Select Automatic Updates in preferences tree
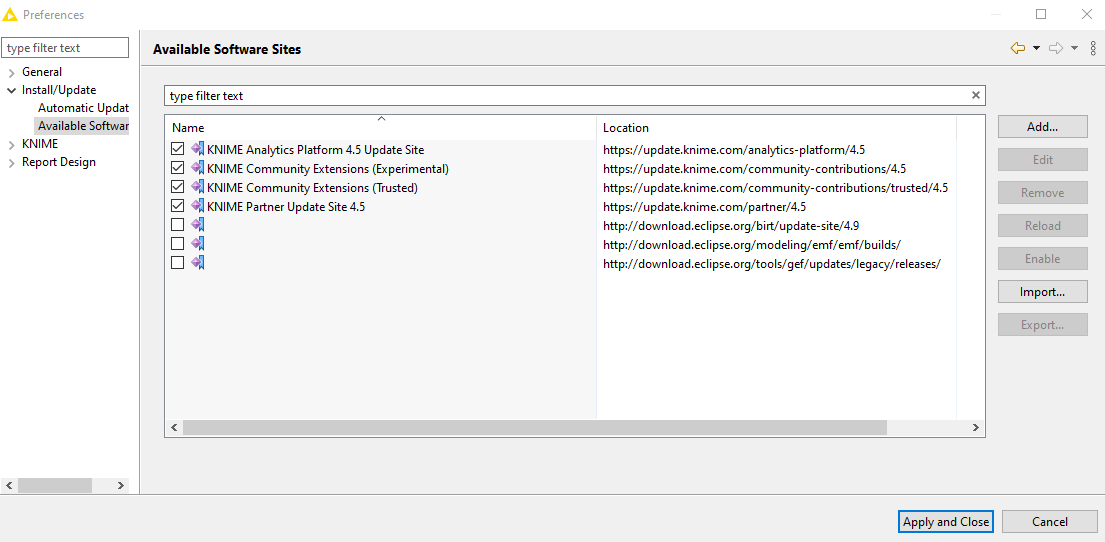Screen dimensions: 1105x542 tap(83, 108)
